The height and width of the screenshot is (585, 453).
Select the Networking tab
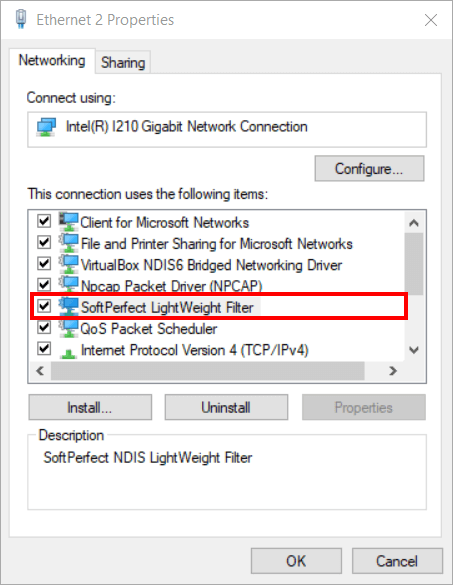[52, 60]
